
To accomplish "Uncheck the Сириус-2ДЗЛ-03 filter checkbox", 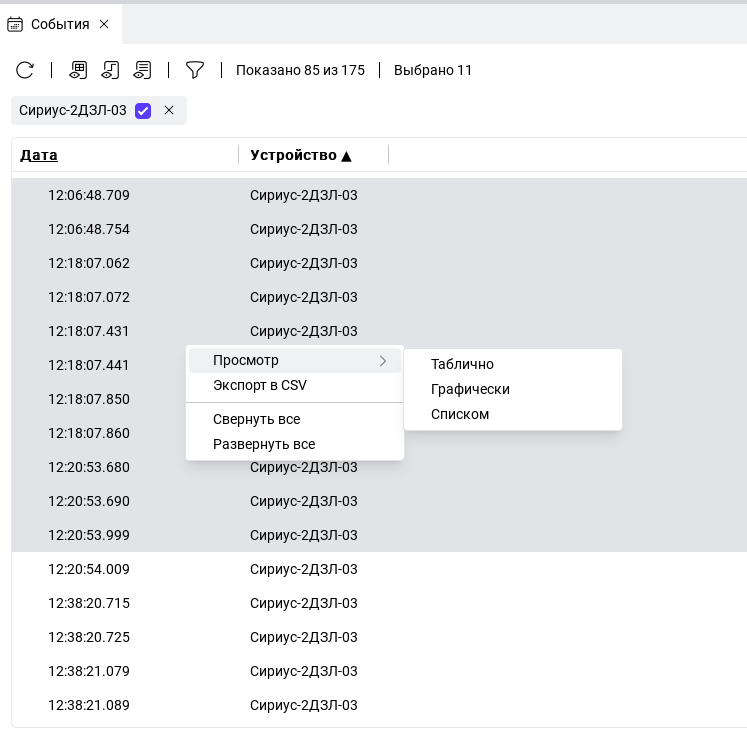I will 143,110.
